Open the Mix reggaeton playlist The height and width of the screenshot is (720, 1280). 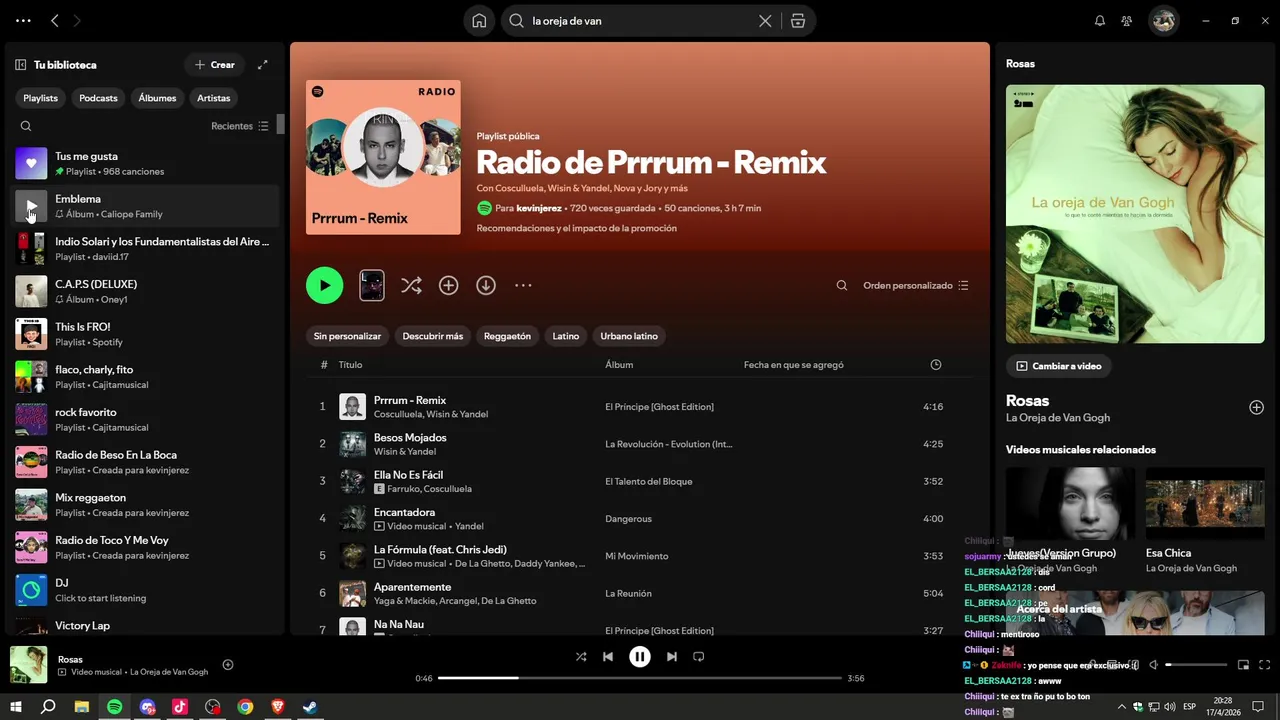click(145, 505)
